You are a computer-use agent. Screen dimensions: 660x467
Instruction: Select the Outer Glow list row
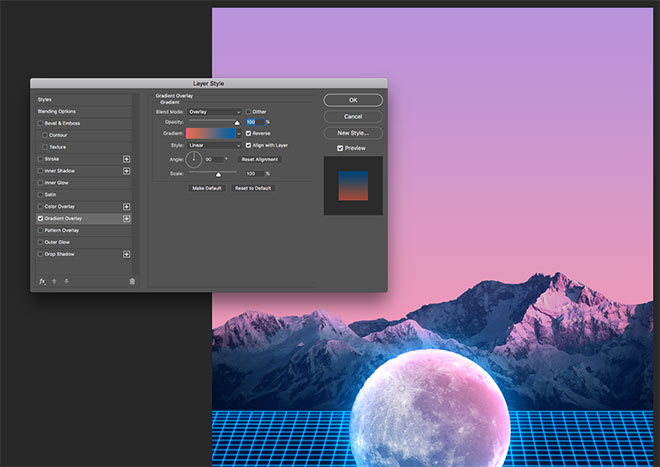(84, 242)
